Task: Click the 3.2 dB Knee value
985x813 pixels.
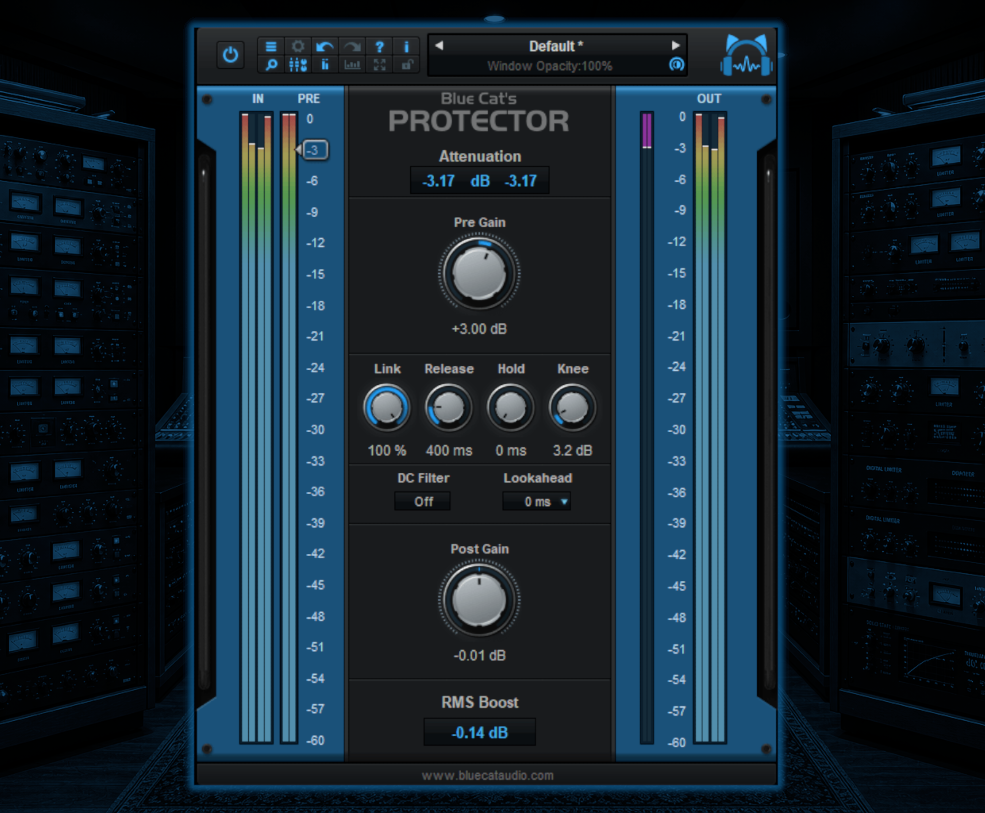Action: point(572,450)
